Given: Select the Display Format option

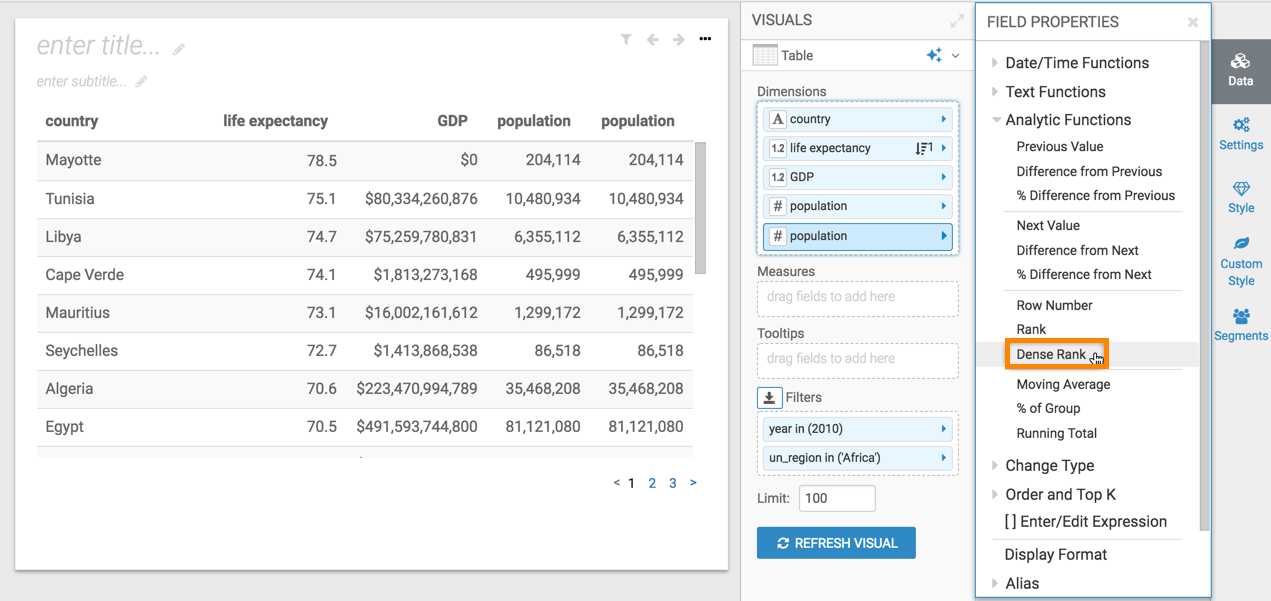Looking at the screenshot, I should [1055, 555].
